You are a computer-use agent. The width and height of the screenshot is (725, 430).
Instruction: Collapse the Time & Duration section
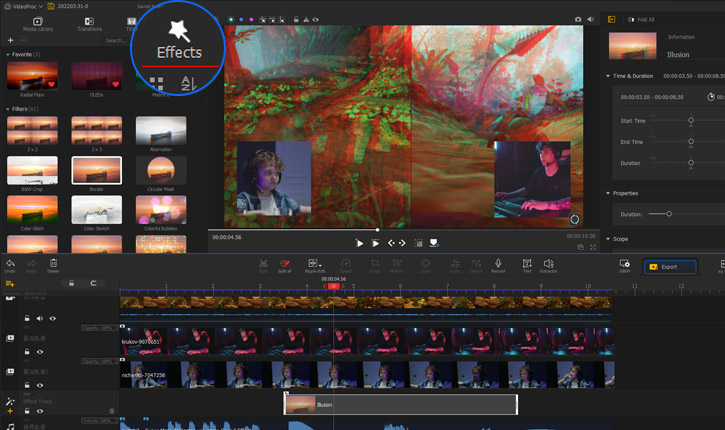click(608, 75)
